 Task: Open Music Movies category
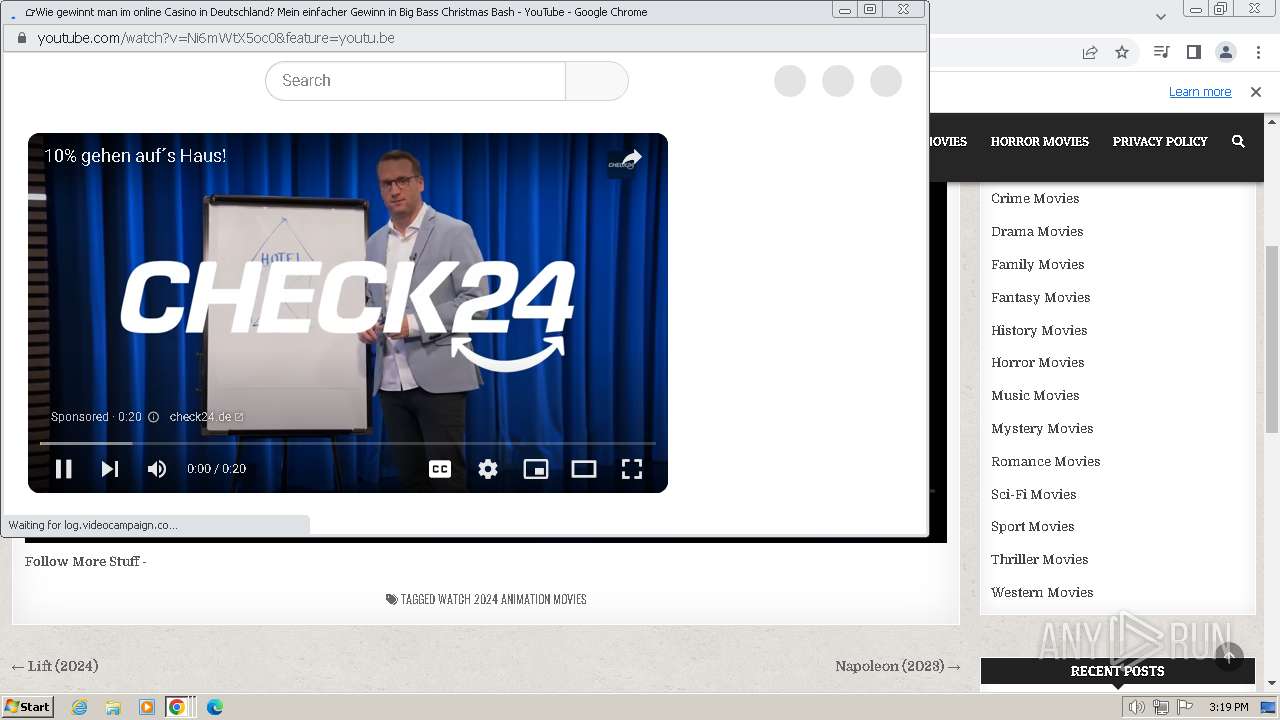coord(1035,396)
